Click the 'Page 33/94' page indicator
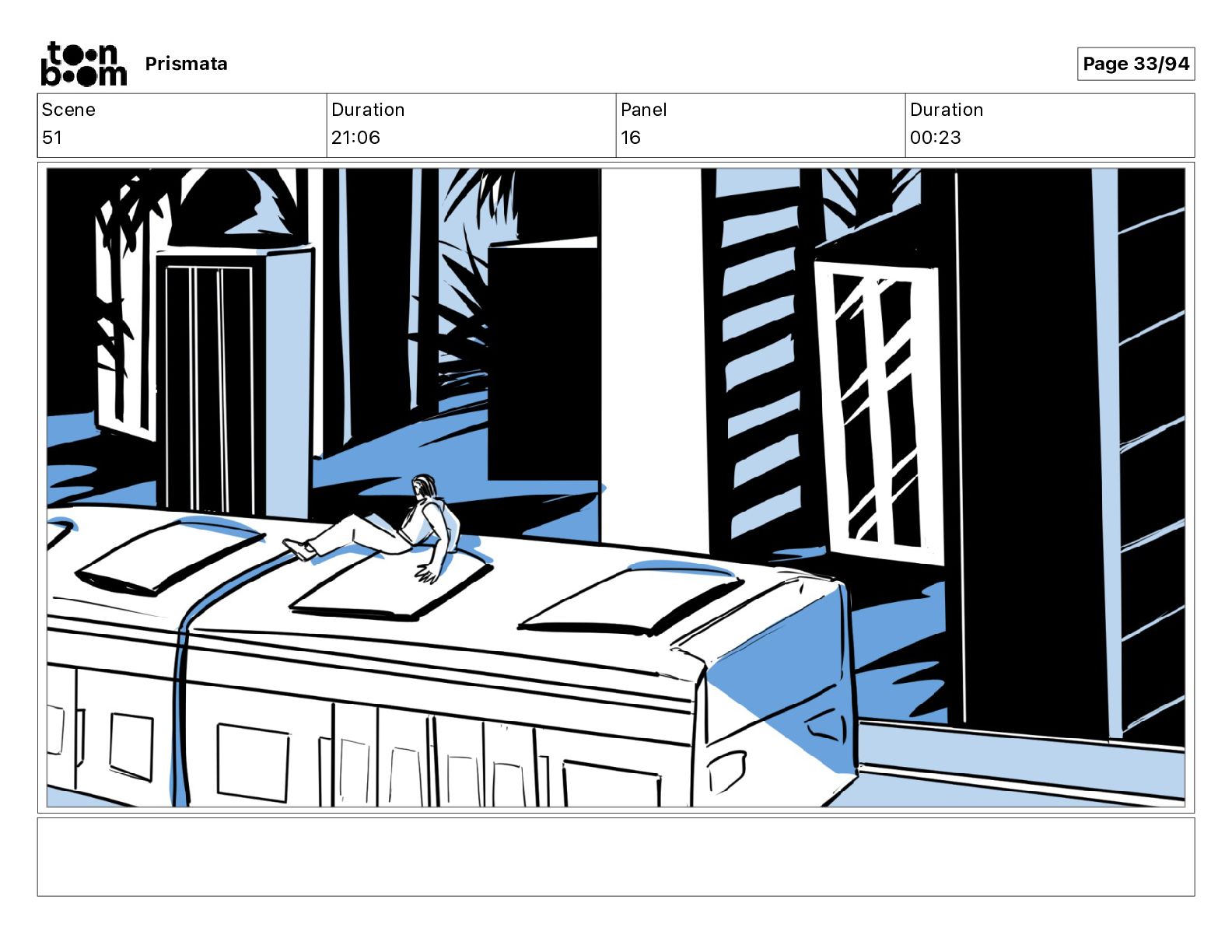This screenshot has width=1232, height=952. pyautogui.click(x=1136, y=64)
